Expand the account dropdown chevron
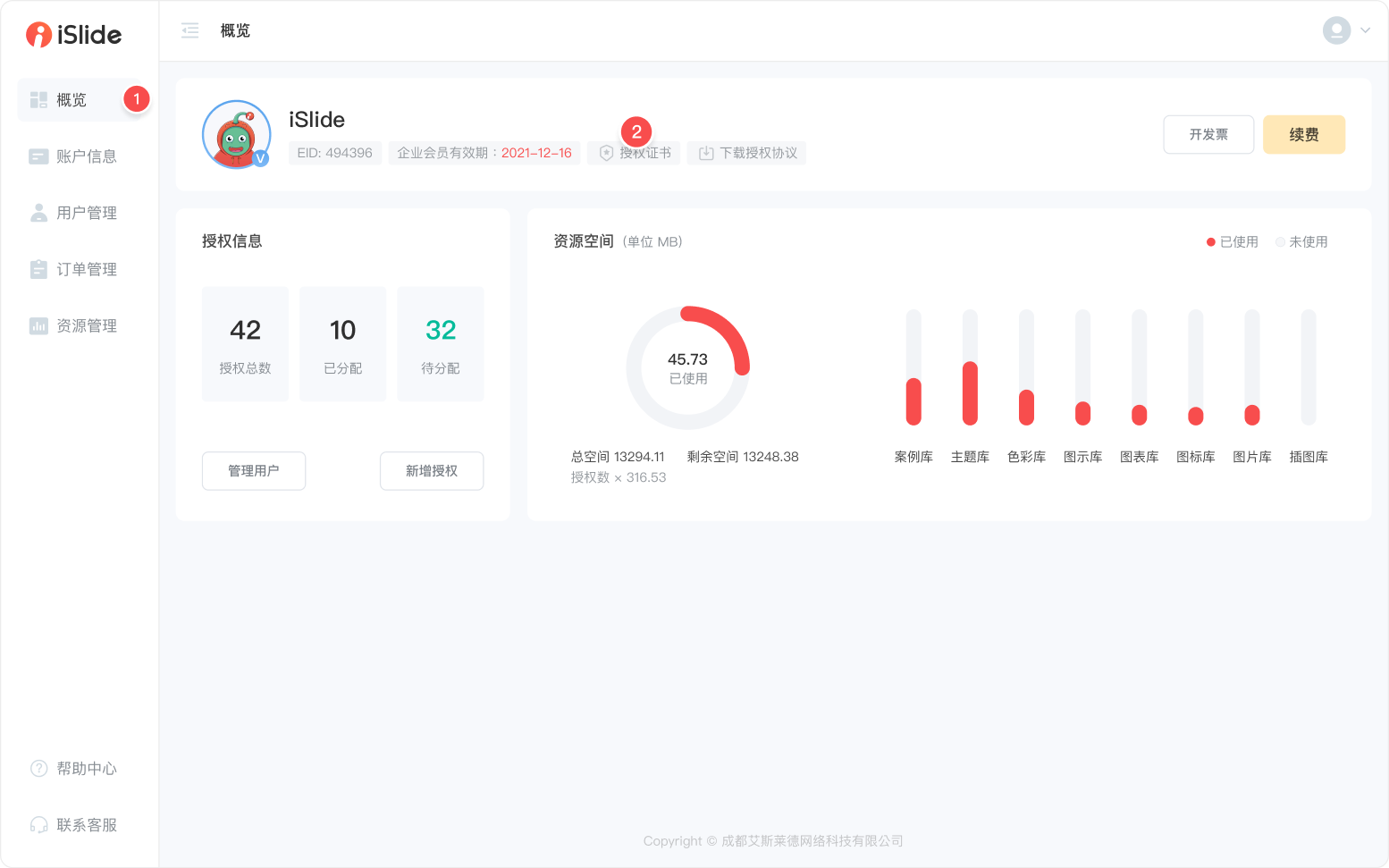Image resolution: width=1389 pixels, height=868 pixels. click(x=1366, y=30)
